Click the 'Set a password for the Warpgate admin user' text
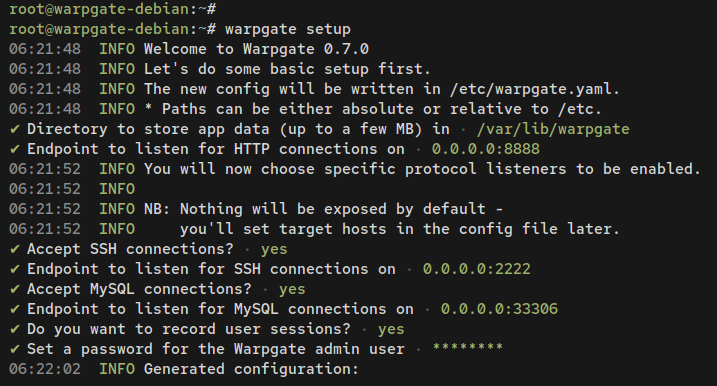The image size is (717, 386). [215, 349]
